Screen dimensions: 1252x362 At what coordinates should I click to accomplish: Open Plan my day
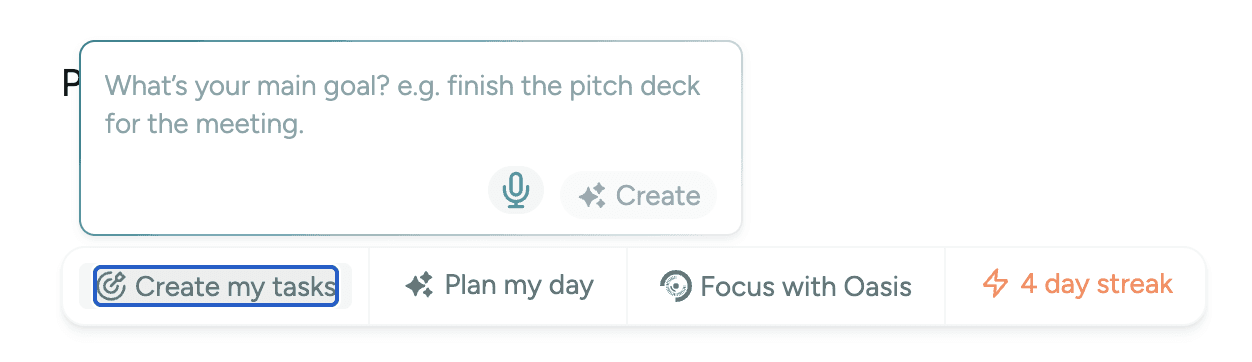point(499,286)
